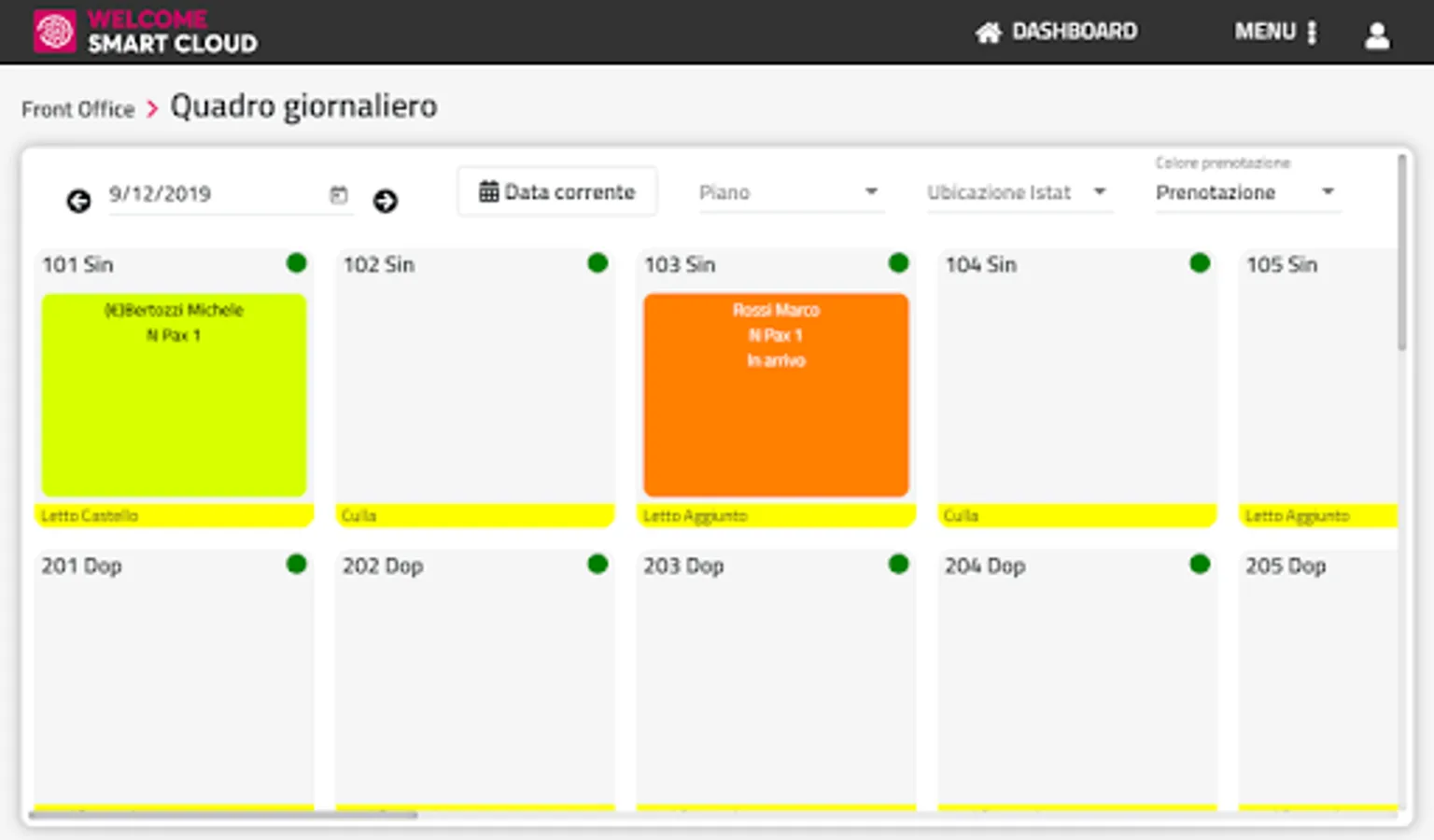Screen dimensions: 1434x840
Task: Click the yellow Letto Aggiunto bar in room 103
Action: click(x=776, y=515)
